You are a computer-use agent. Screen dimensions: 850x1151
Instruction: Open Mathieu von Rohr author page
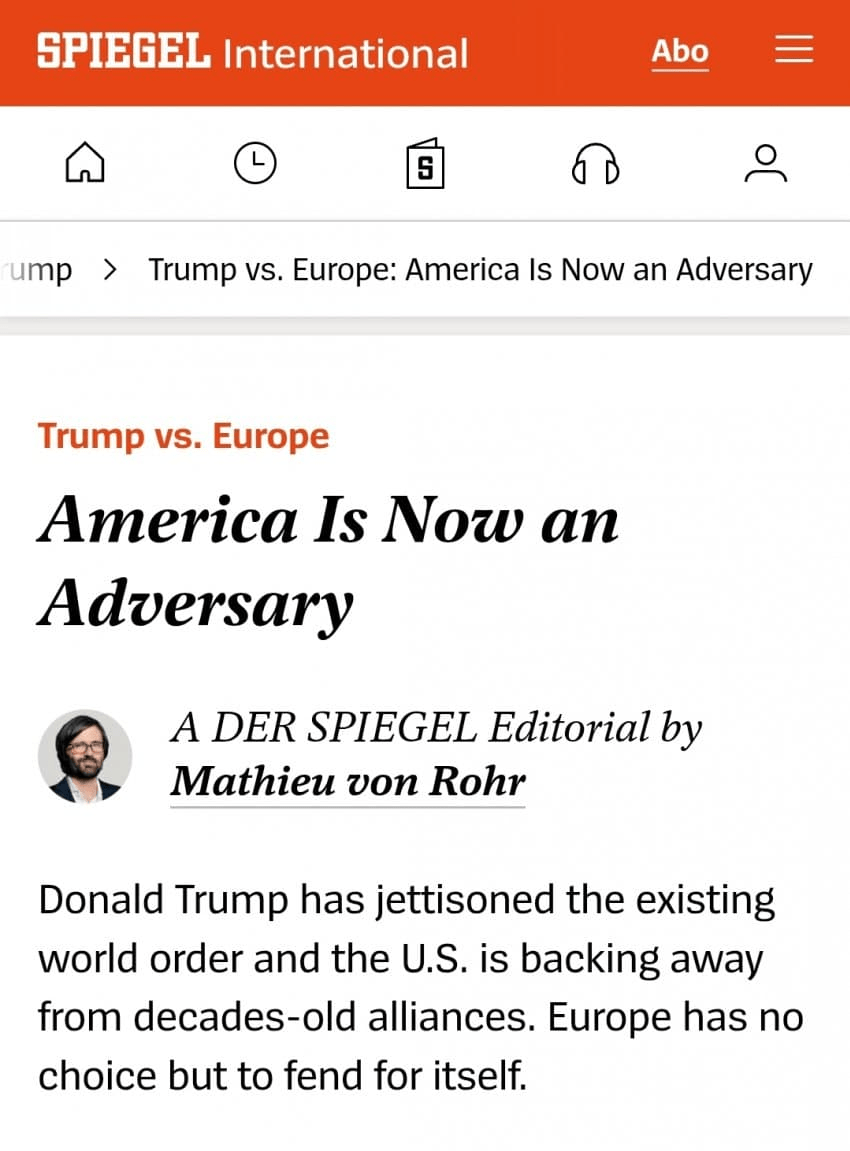pos(347,782)
